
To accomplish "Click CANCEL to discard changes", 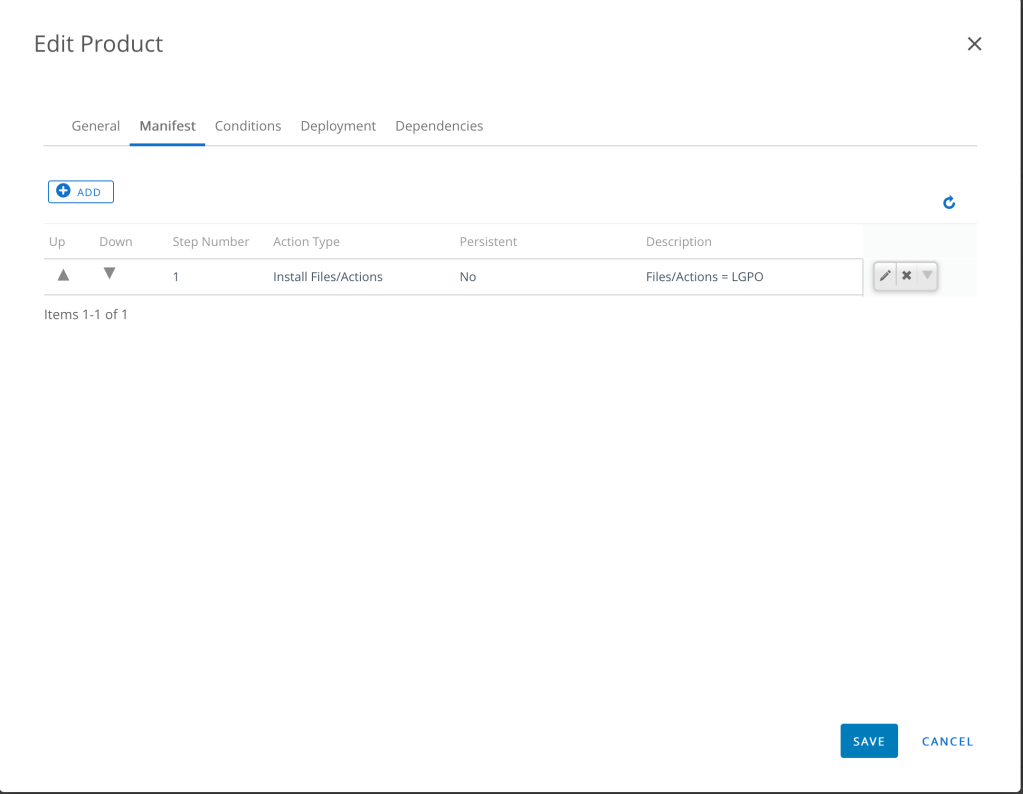I will [x=947, y=741].
